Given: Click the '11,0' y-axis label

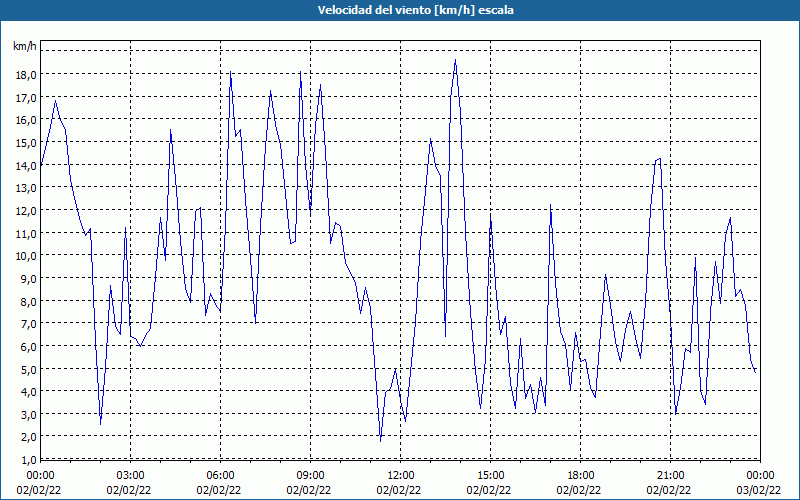Looking at the screenshot, I should [27, 233].
